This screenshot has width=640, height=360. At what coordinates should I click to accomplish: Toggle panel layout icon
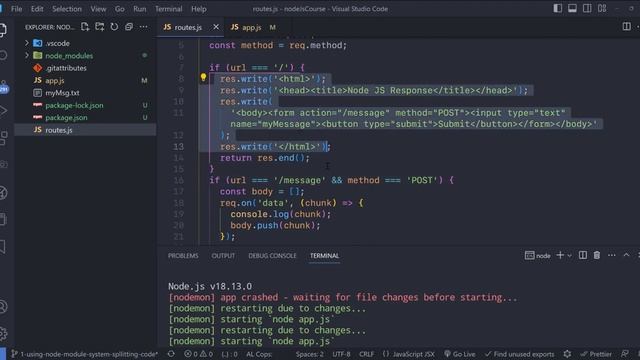click(x=572, y=8)
